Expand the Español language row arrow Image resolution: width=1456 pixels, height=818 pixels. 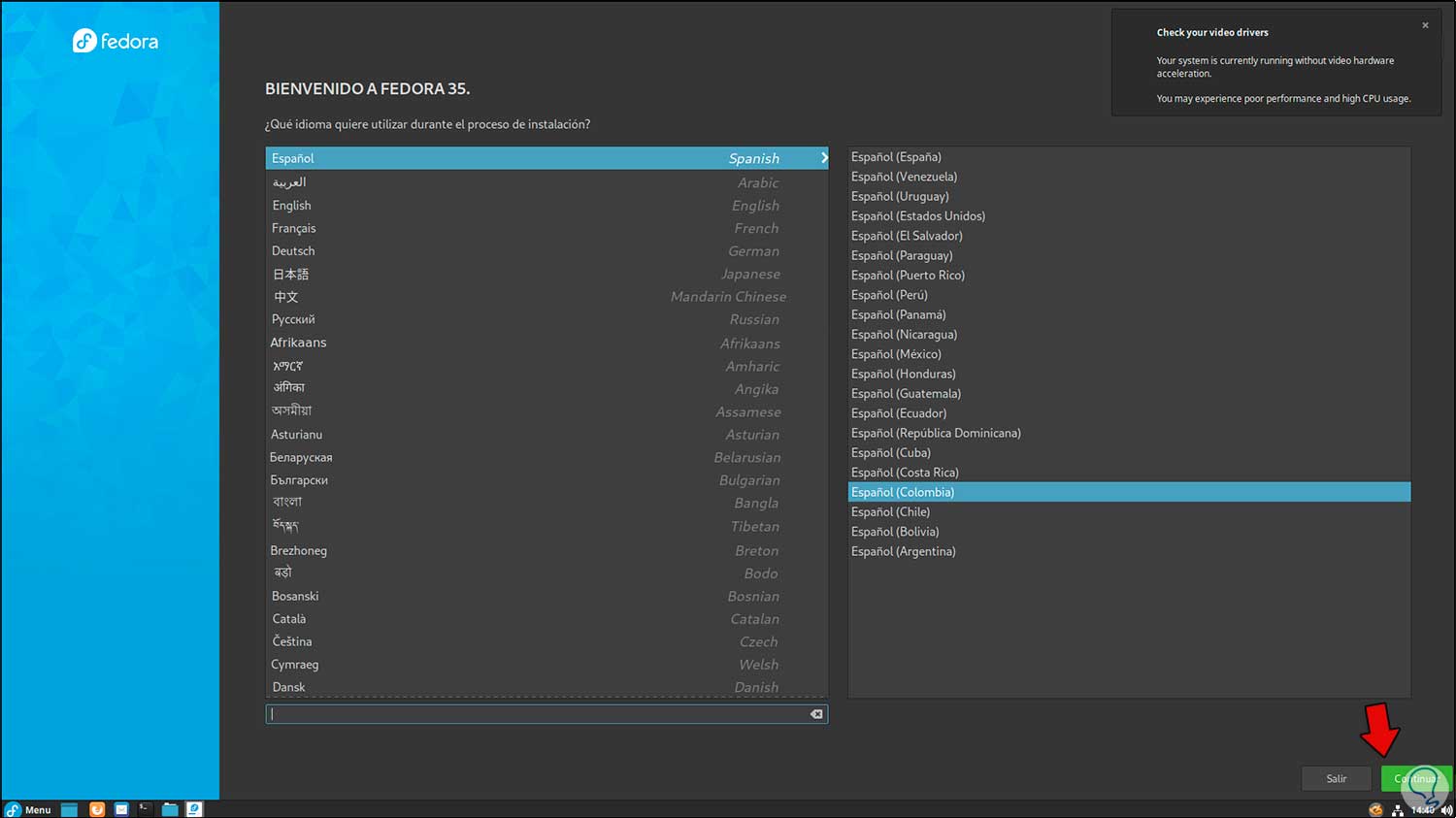823,158
